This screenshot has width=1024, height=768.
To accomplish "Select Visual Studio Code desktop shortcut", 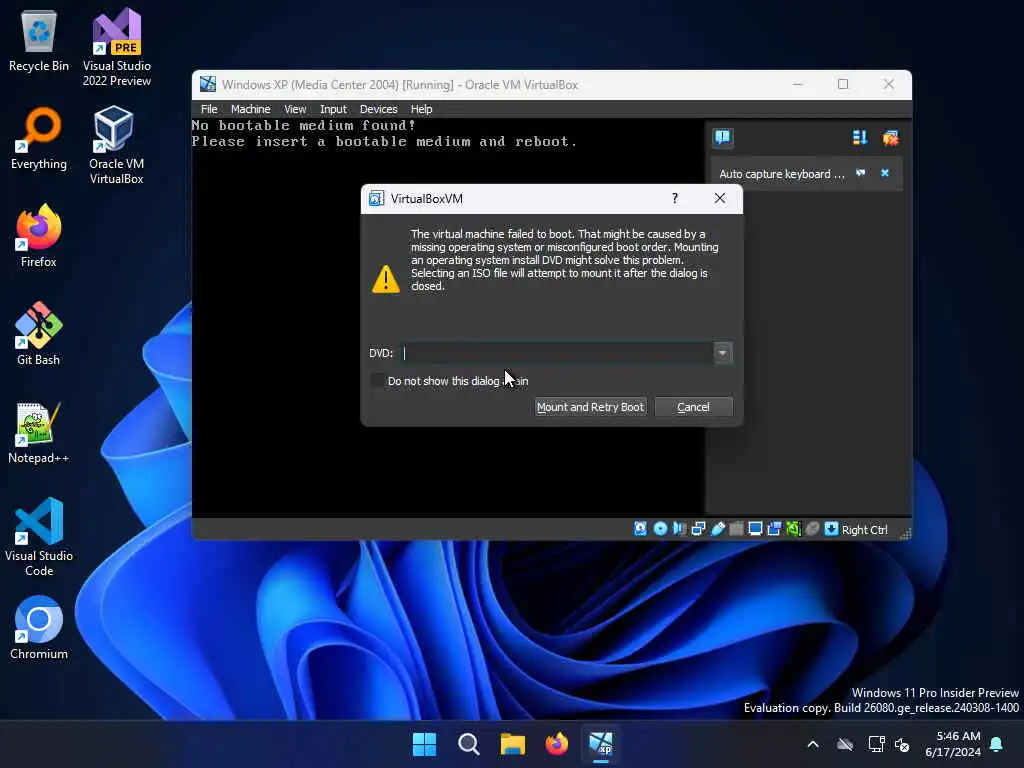I will point(39,537).
